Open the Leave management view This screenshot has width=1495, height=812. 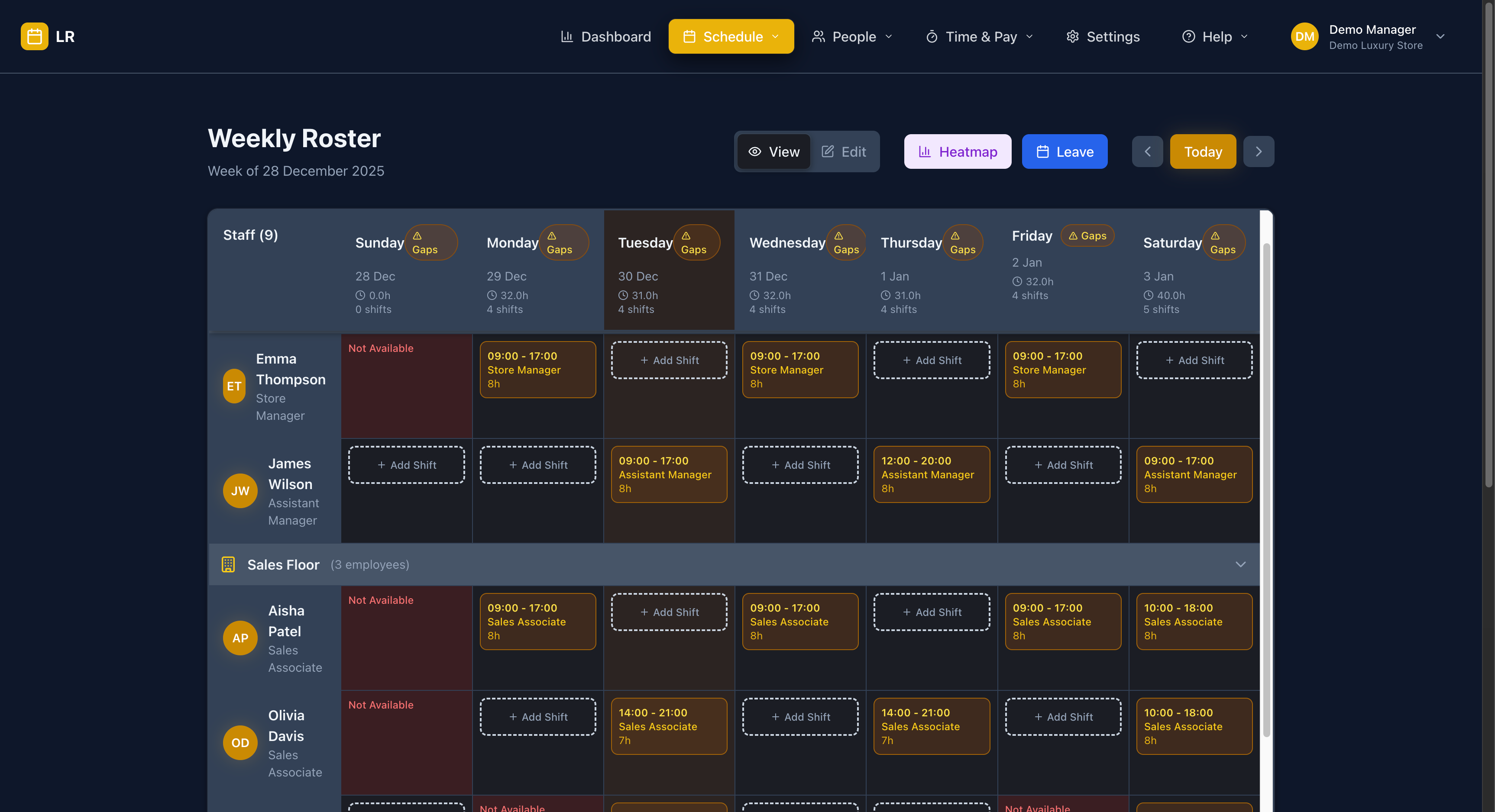[1065, 151]
